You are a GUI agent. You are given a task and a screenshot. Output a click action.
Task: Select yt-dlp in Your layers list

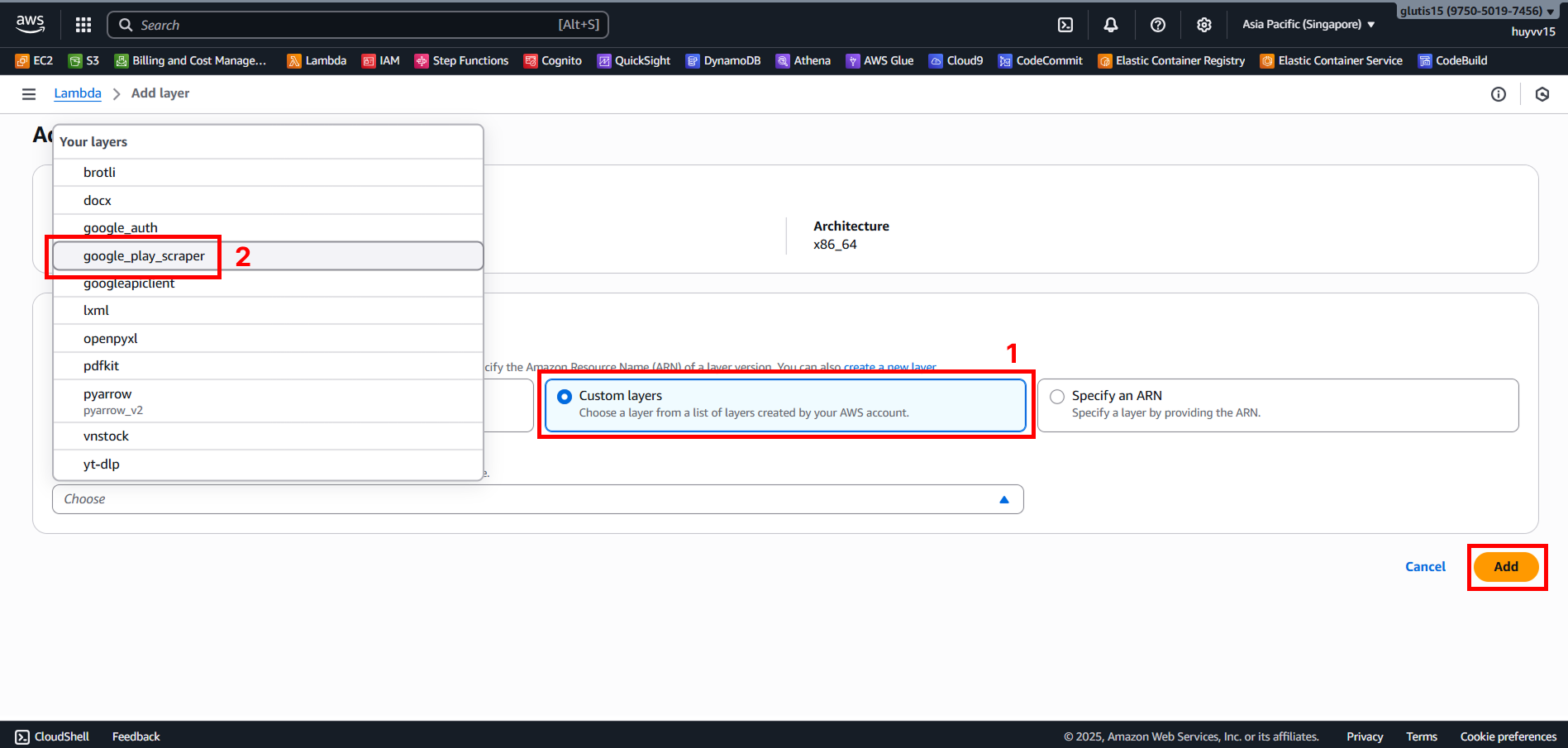(102, 465)
